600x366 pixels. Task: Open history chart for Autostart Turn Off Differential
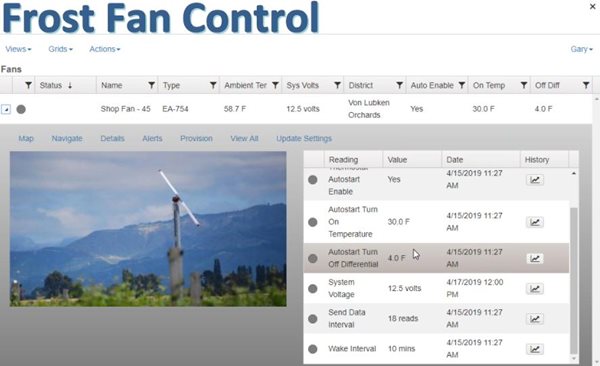[x=535, y=259]
